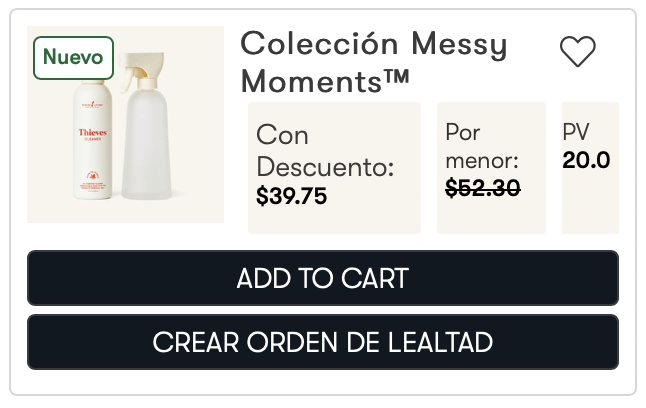
Task: Click the "Por menor:" label text
Action: (x=481, y=146)
